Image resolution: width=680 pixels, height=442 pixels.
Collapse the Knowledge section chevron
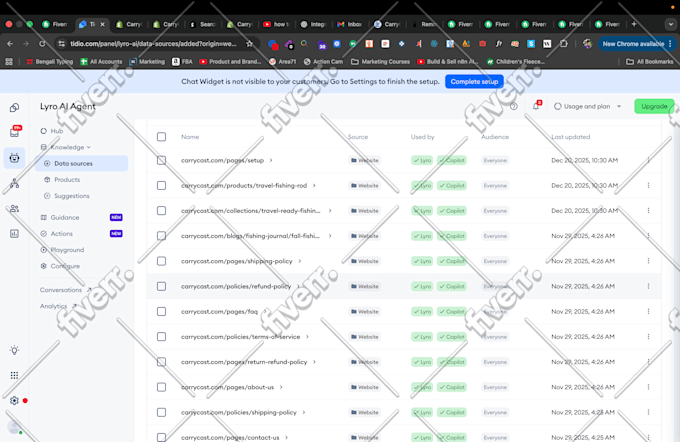pyautogui.click(x=89, y=147)
